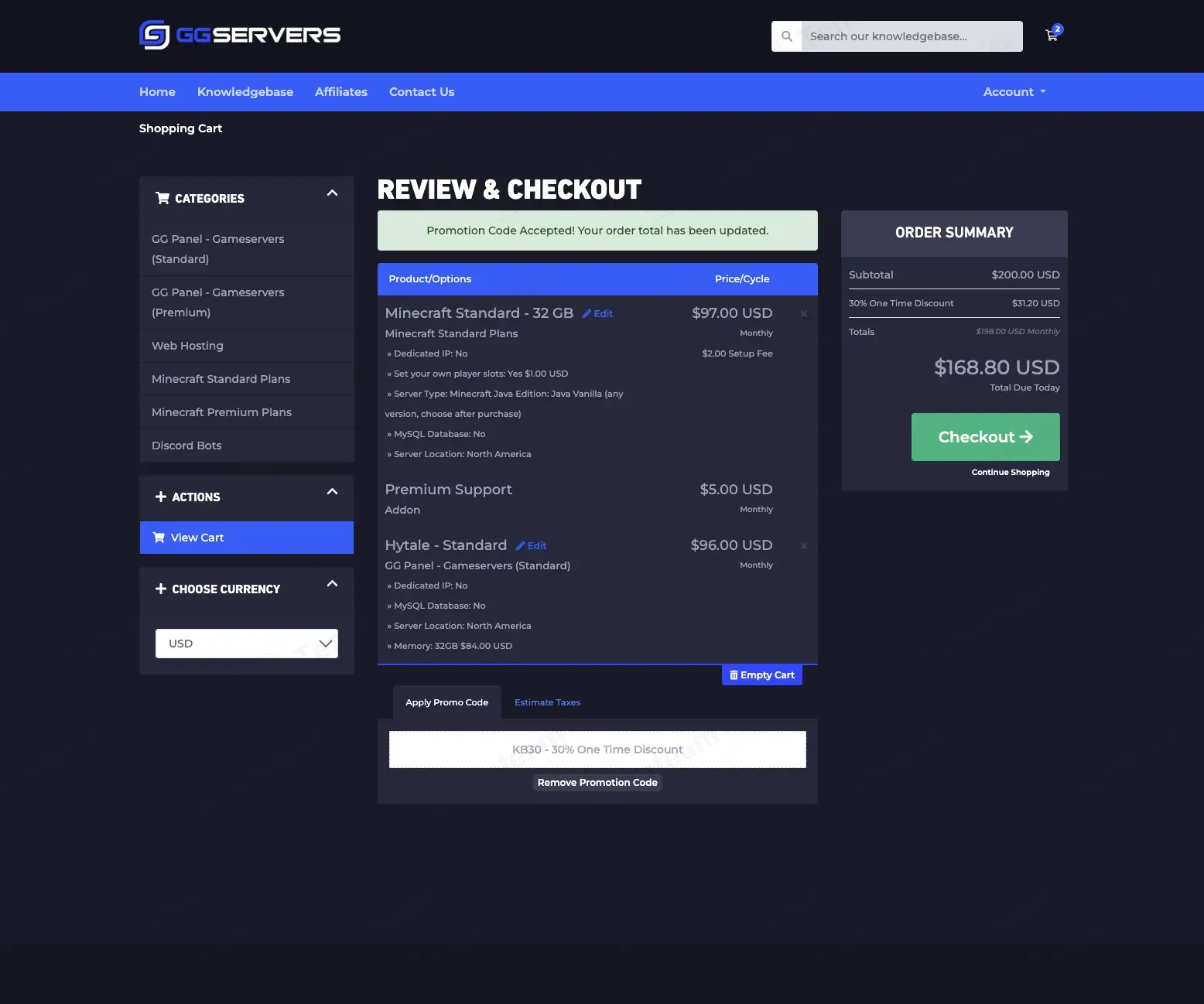Viewport: 1204px width, 1004px height.
Task: Switch to Estimate Taxes tab
Action: pyautogui.click(x=547, y=702)
